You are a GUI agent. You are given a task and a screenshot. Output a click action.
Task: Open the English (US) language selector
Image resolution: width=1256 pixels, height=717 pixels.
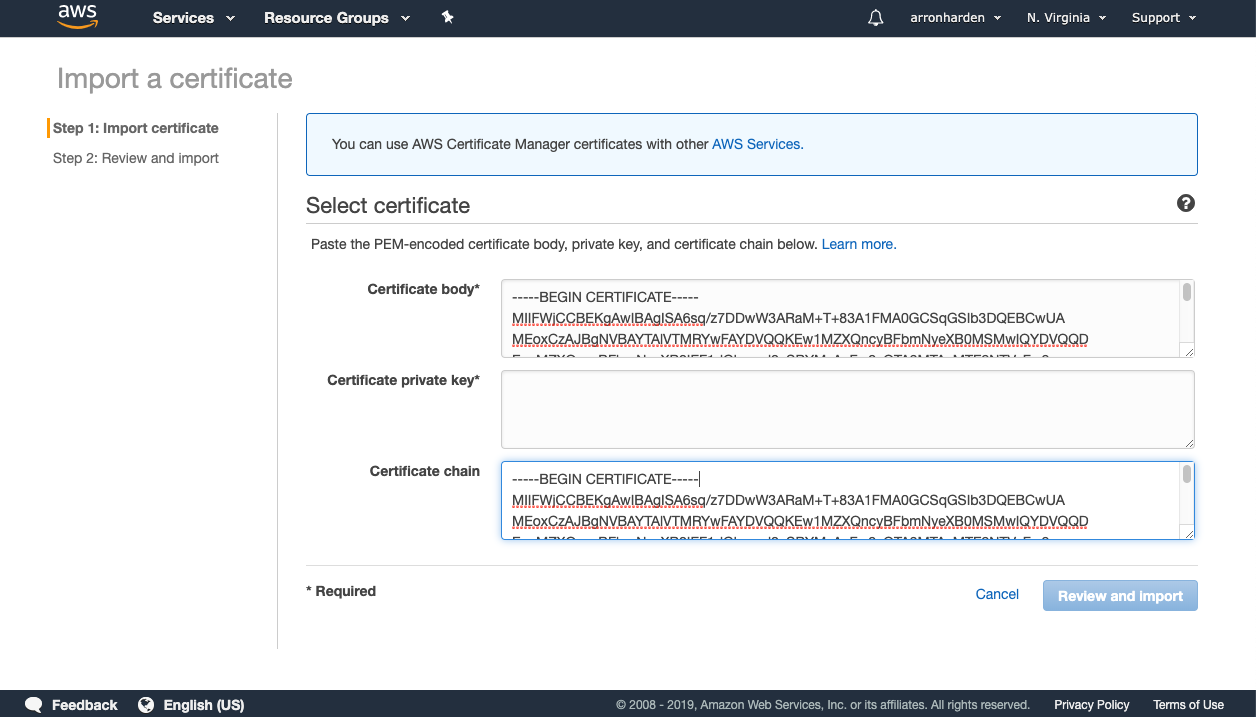click(x=204, y=705)
